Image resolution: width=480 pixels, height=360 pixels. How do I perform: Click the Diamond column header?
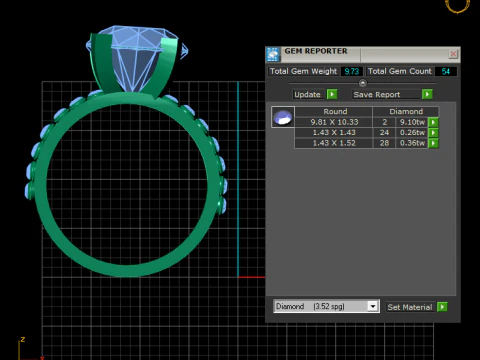[406, 112]
